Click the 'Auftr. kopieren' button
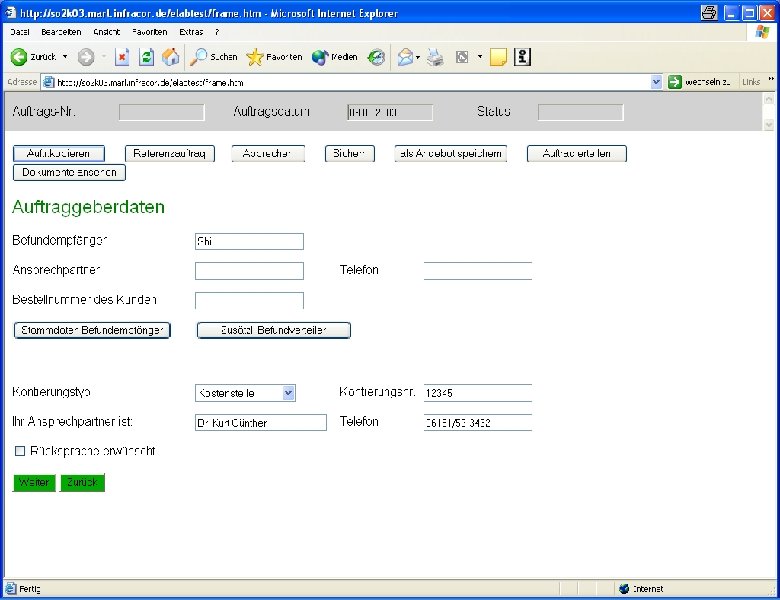This screenshot has width=780, height=600. pos(59,153)
